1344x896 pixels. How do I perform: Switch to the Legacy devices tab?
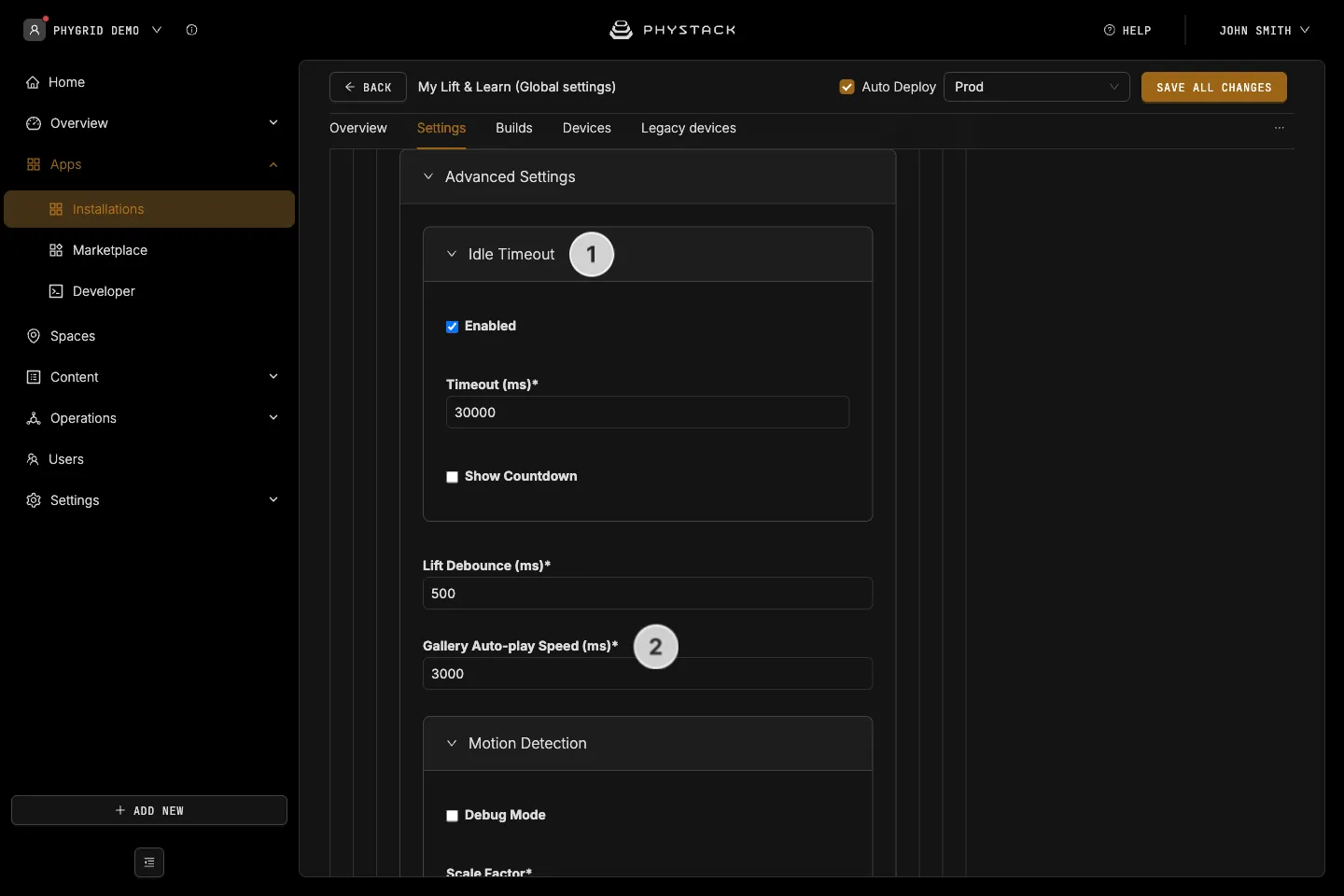(689, 128)
